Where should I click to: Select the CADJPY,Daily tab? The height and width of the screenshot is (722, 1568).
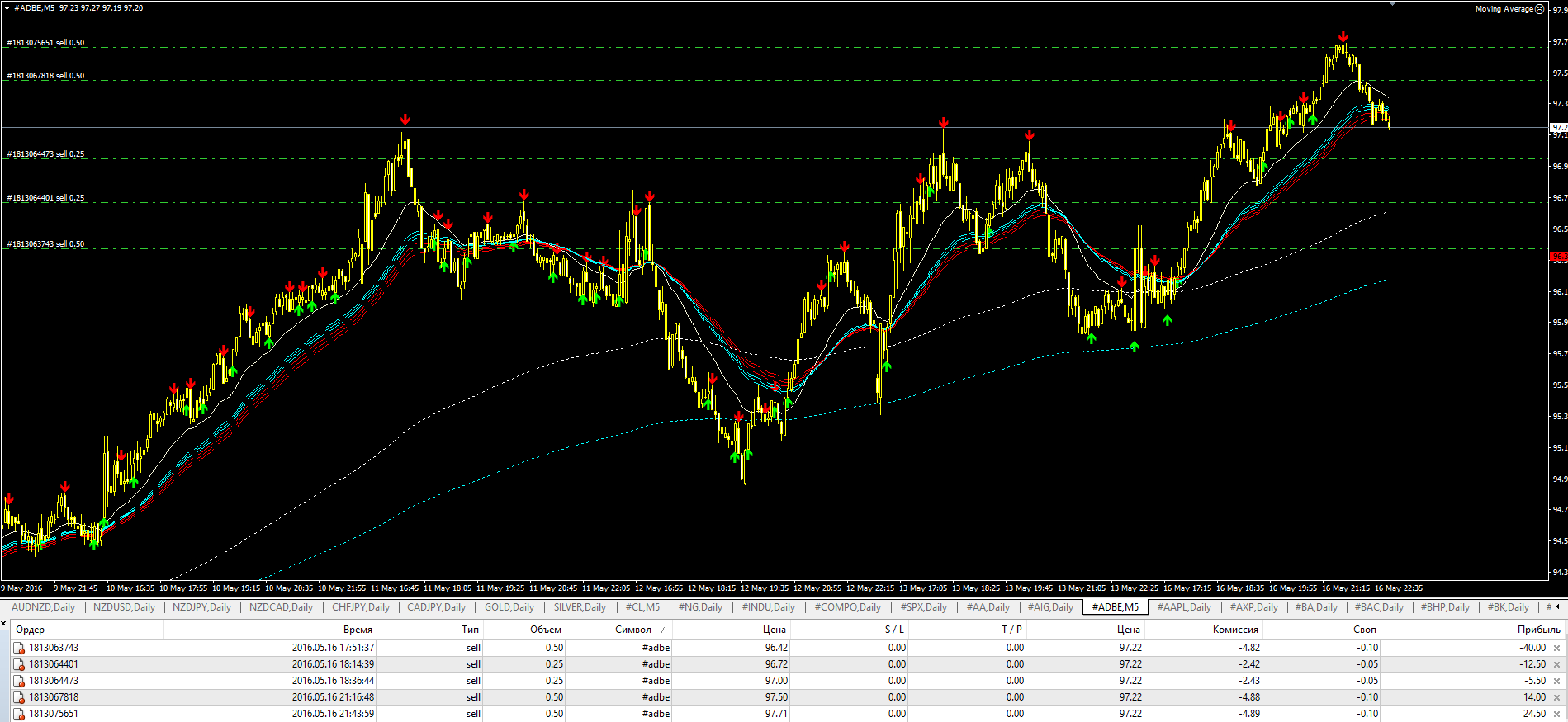pos(436,607)
